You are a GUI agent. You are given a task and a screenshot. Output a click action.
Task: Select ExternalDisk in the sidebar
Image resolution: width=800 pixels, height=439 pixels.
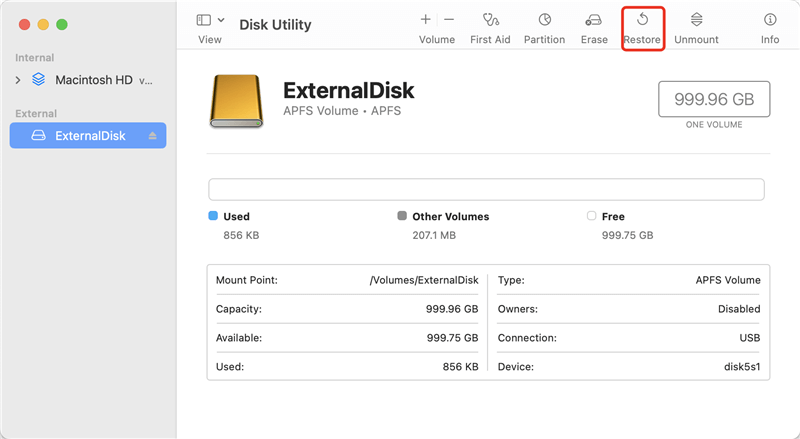coord(90,136)
